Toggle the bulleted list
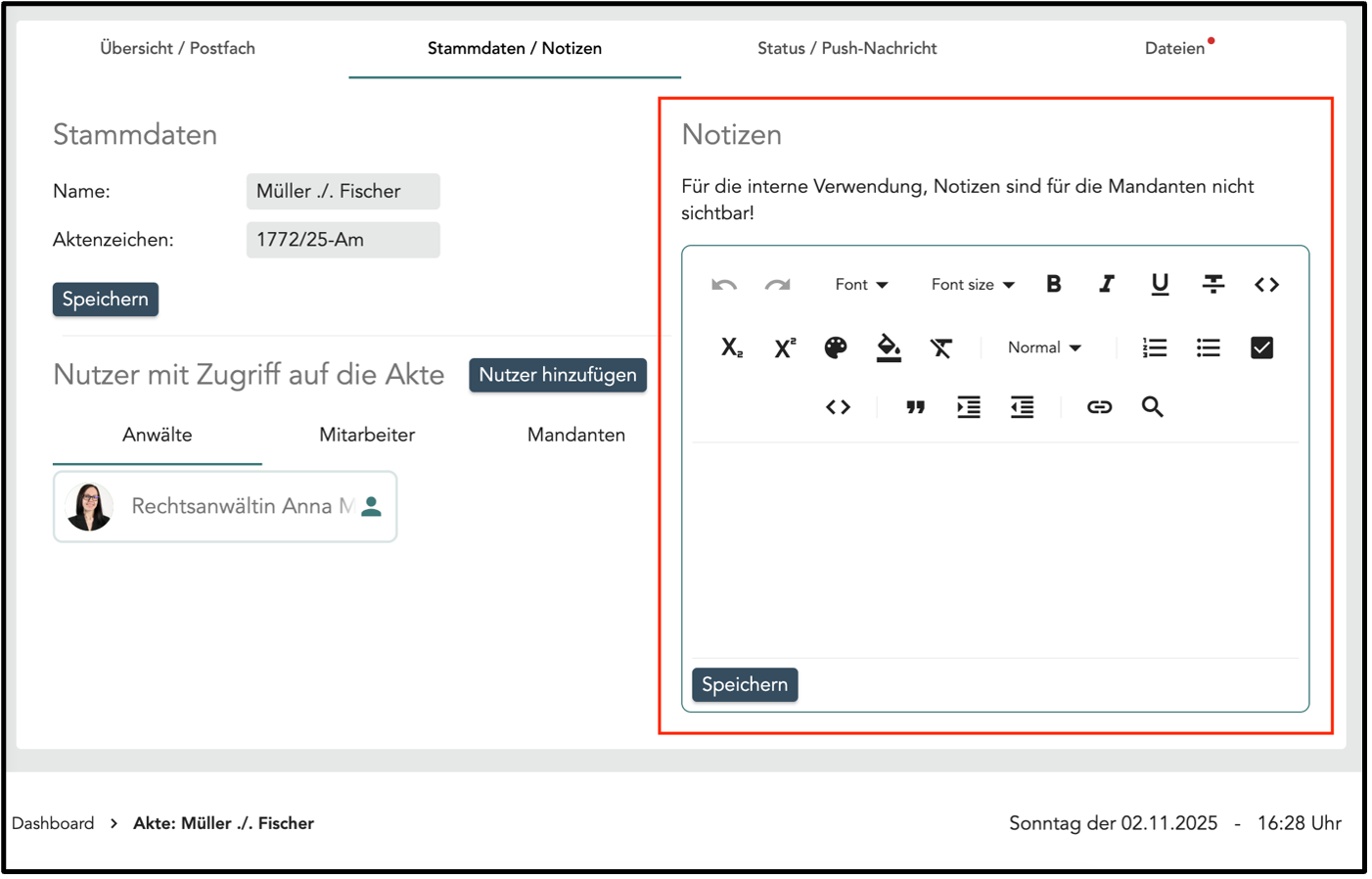 (1208, 347)
